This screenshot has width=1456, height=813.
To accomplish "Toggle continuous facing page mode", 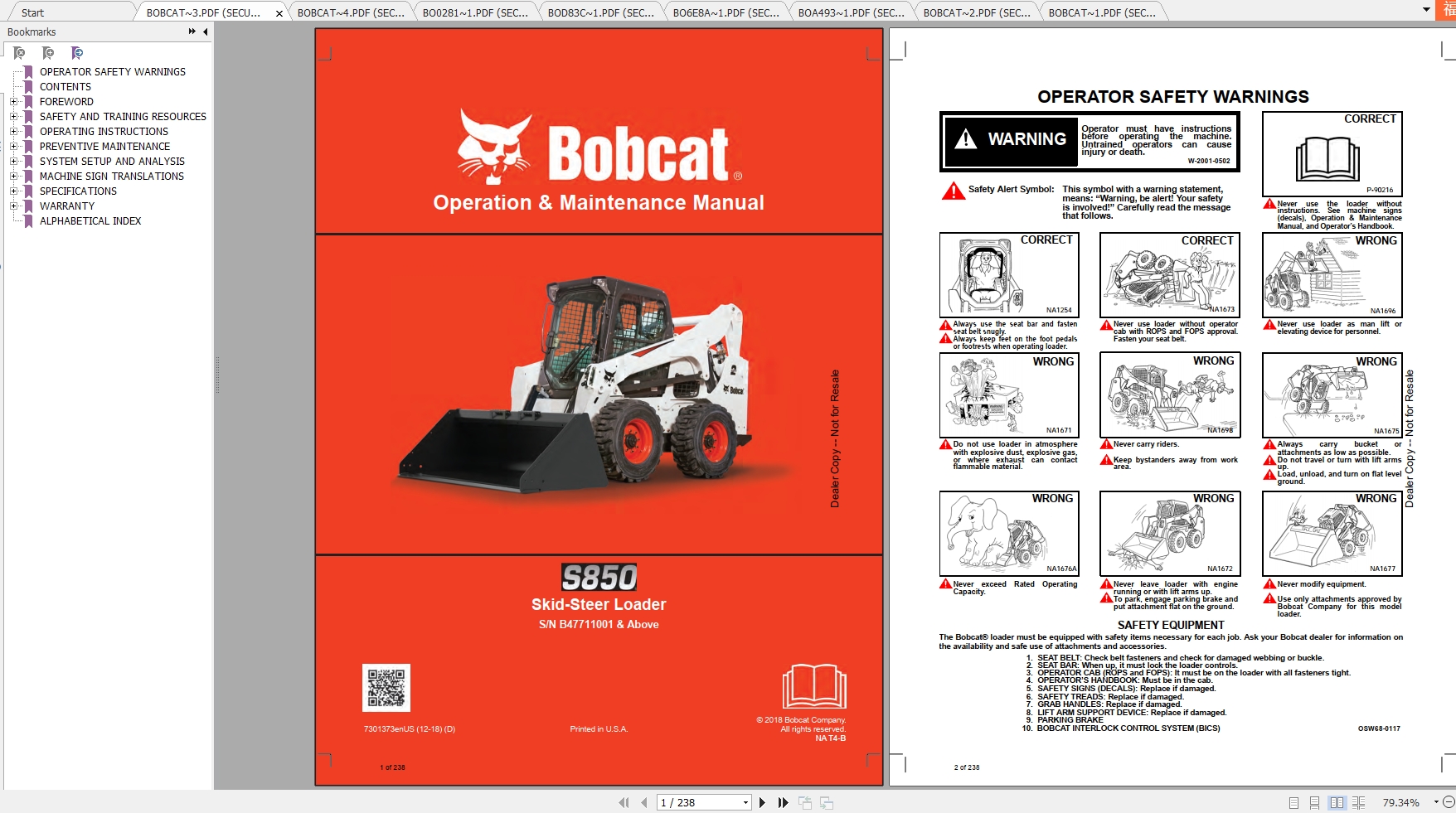I will (x=1357, y=801).
